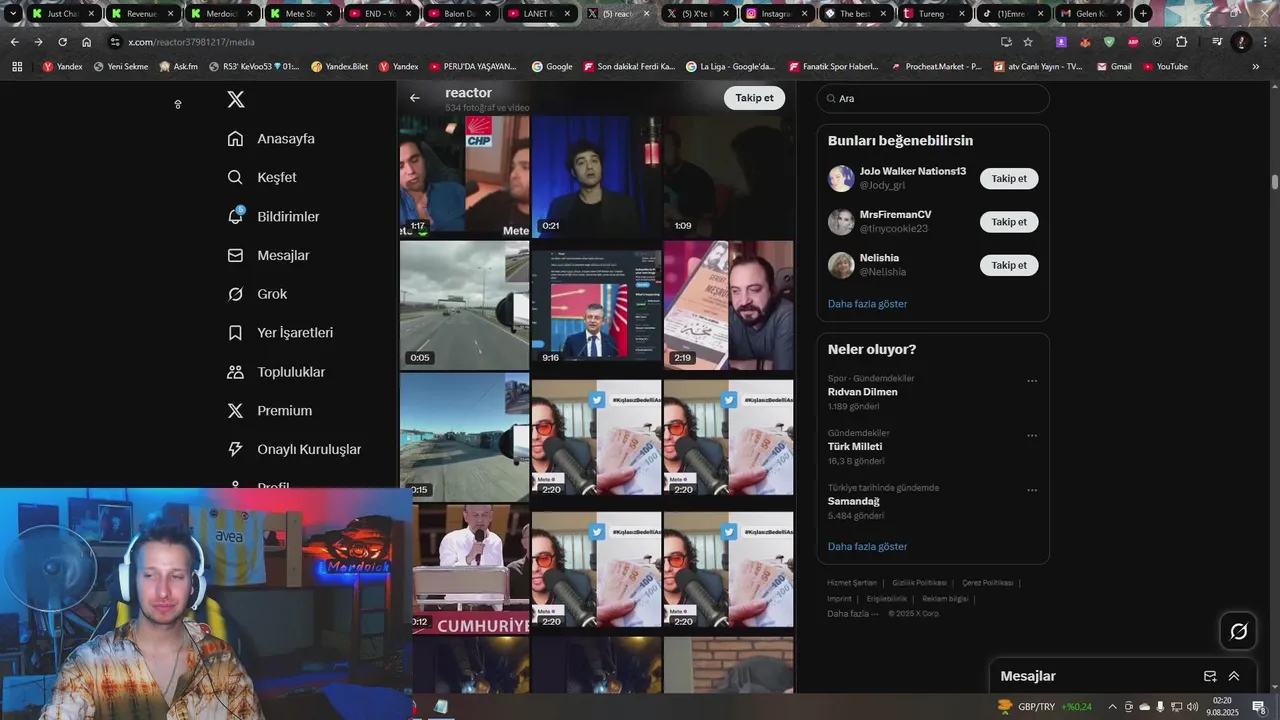Switch to the Revenue browser tab
Screen dimensions: 1280x720
pos(142,14)
